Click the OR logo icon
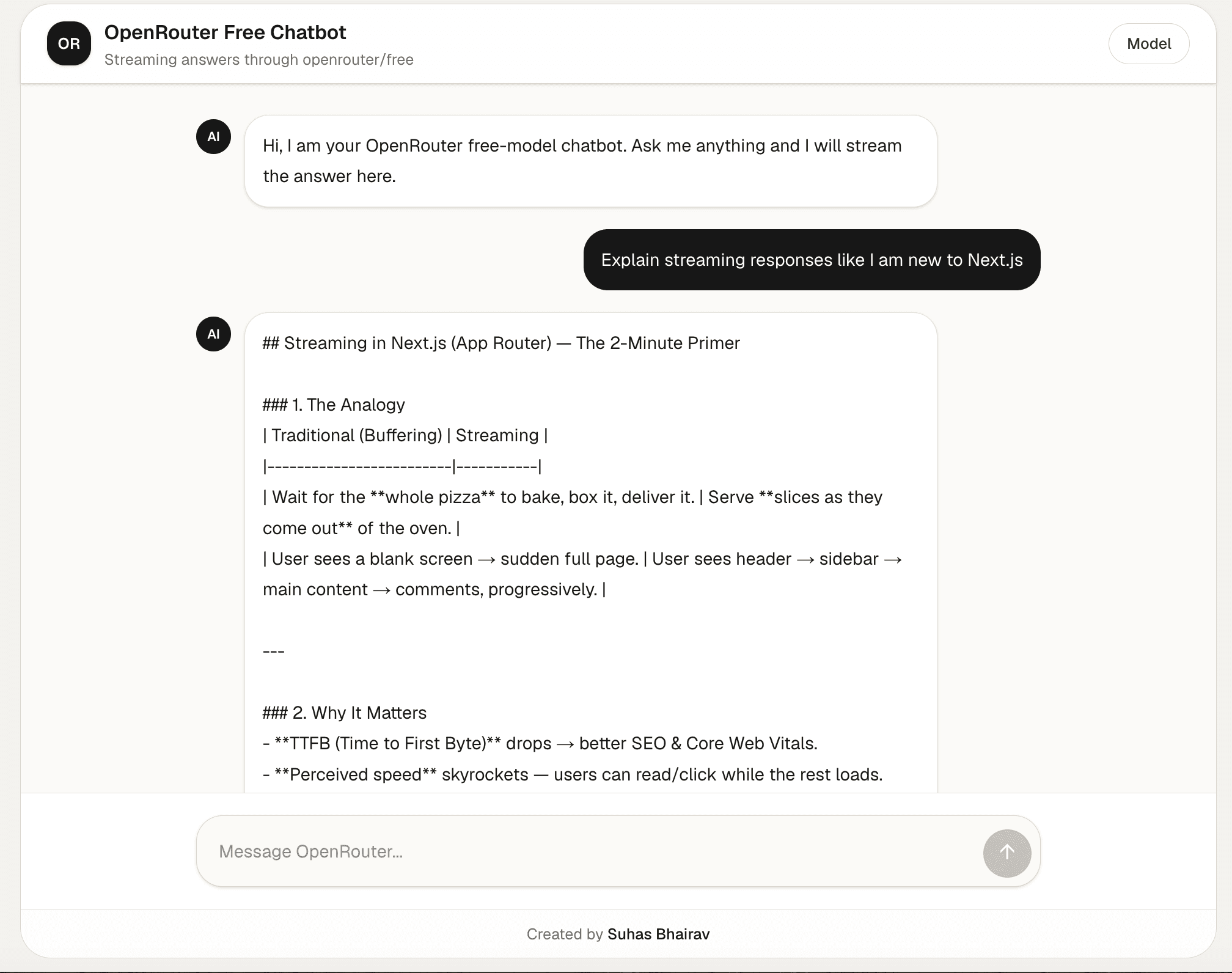 coord(69,43)
